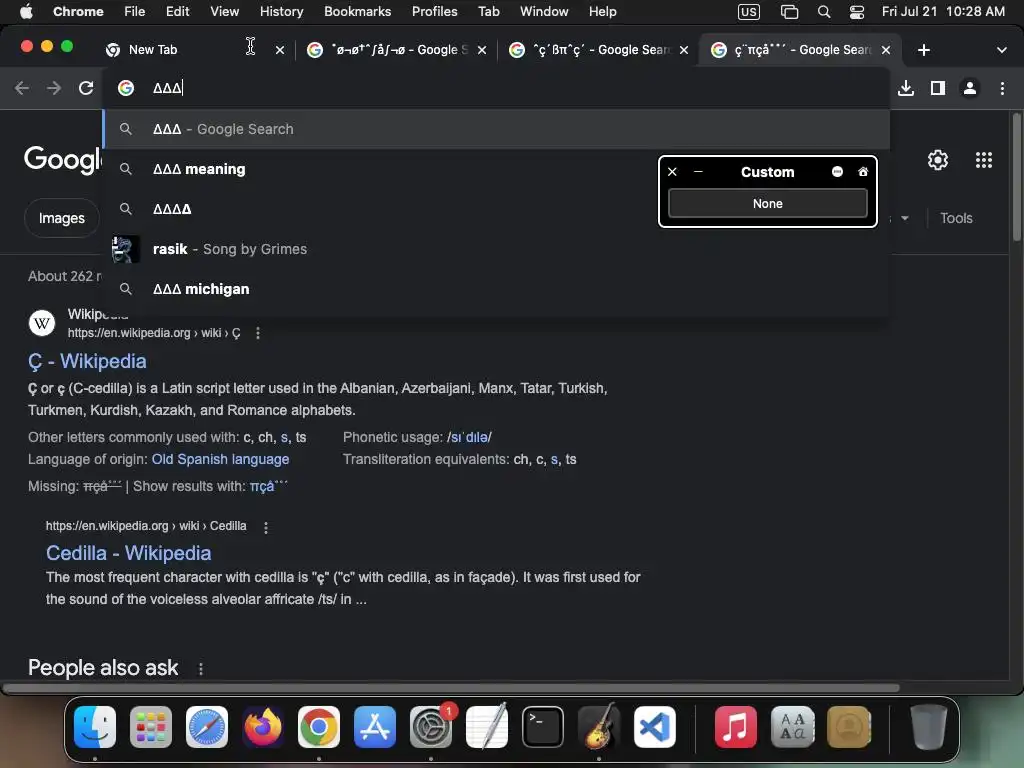The width and height of the screenshot is (1024, 768).
Task: Open options for the Ç Wikipedia result
Action: pyautogui.click(x=258, y=333)
